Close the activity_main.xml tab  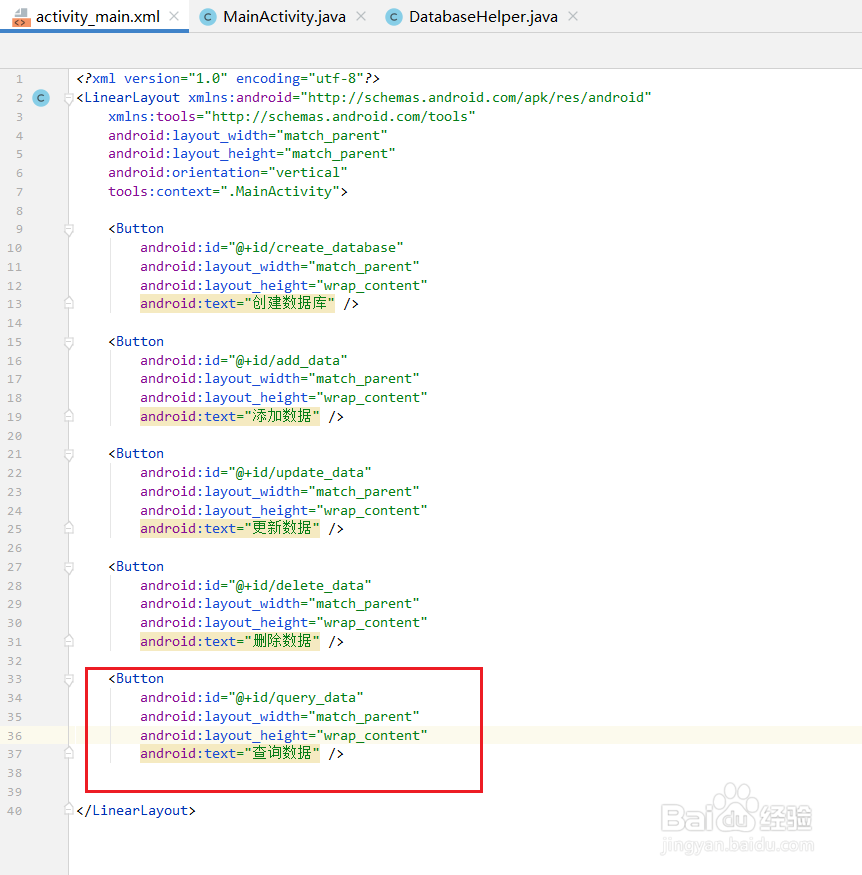point(174,17)
